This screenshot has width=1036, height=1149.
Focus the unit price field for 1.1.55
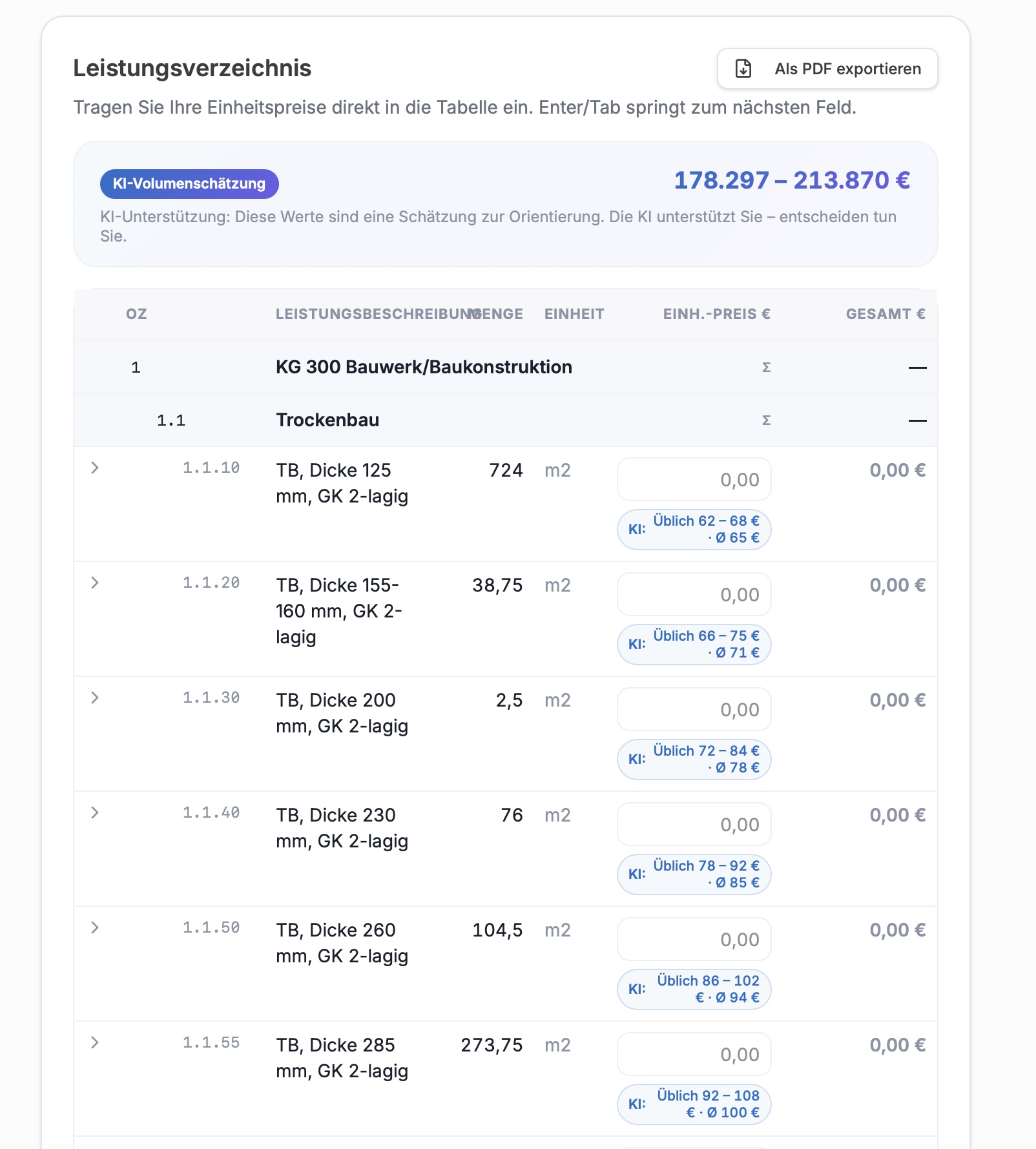pyautogui.click(x=694, y=1054)
